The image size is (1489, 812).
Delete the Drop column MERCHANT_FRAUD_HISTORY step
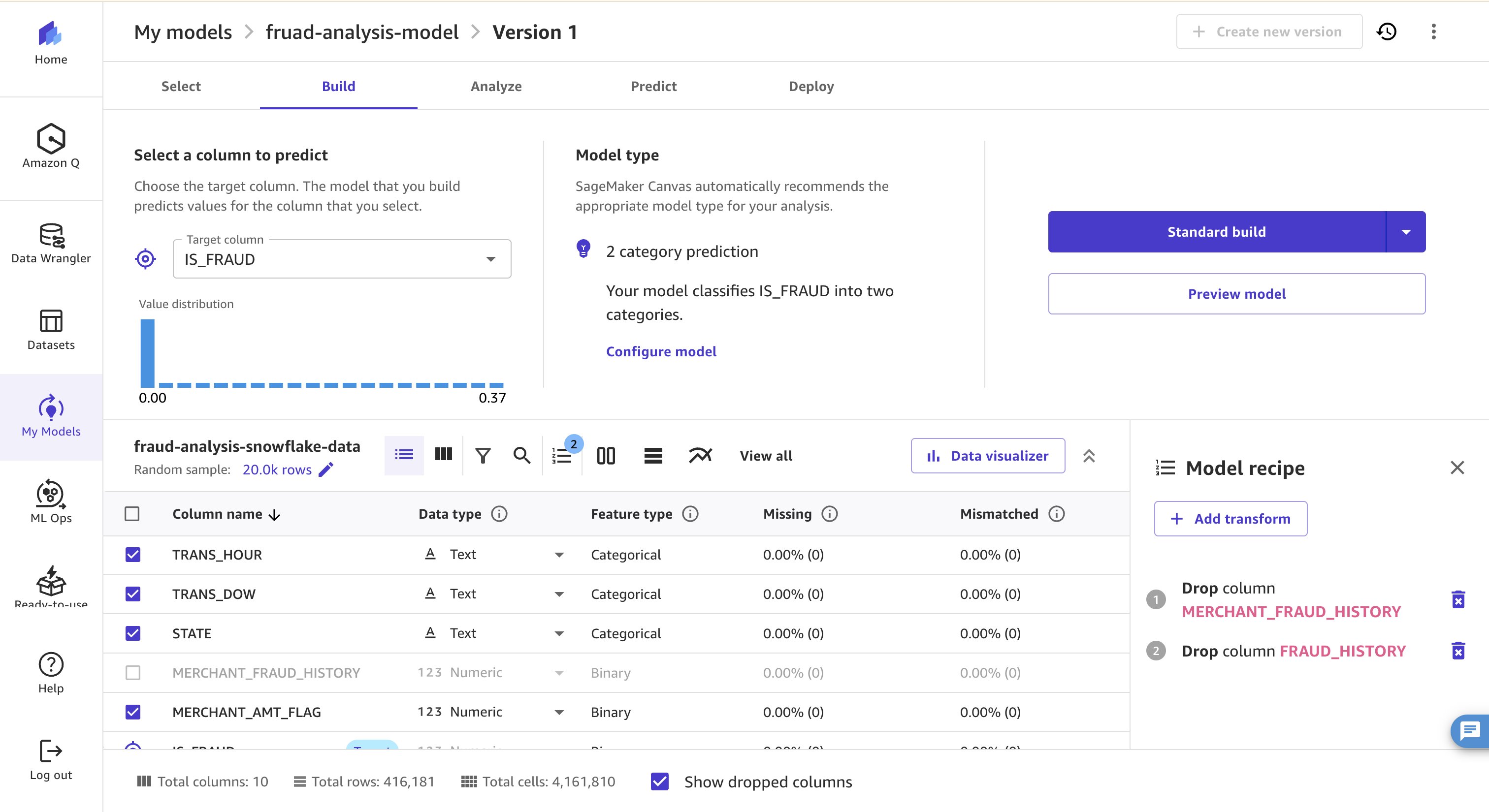(1458, 599)
